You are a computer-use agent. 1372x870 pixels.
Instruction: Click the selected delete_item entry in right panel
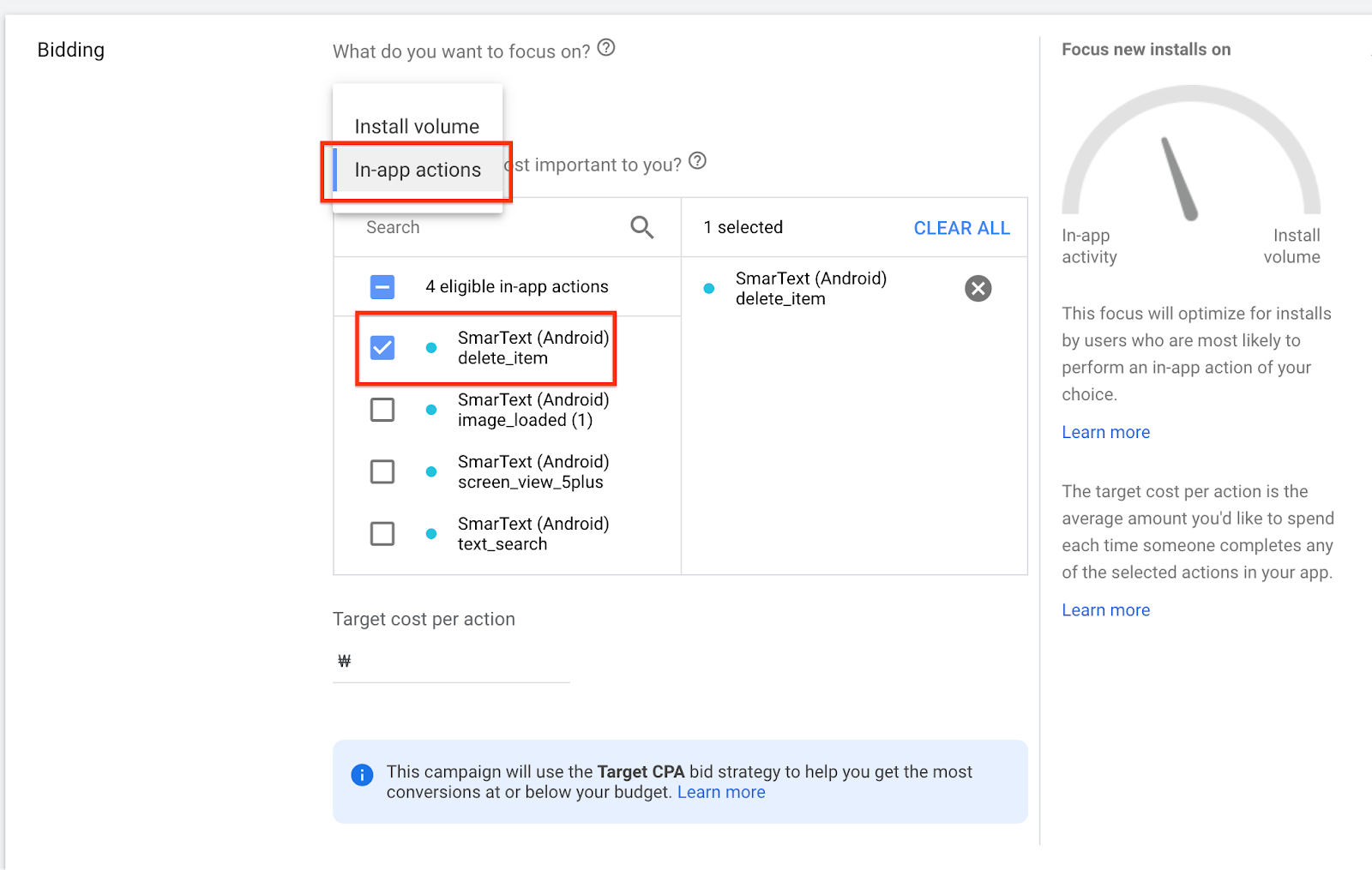coord(810,289)
